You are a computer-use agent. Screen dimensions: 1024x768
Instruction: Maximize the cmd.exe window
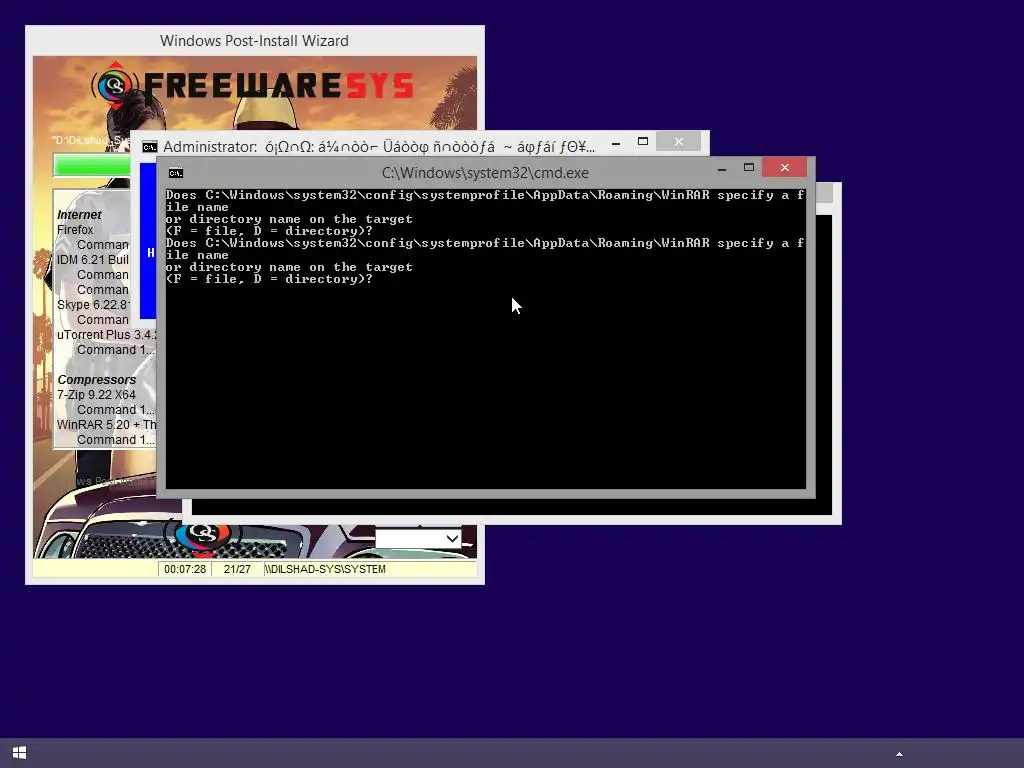coord(749,168)
